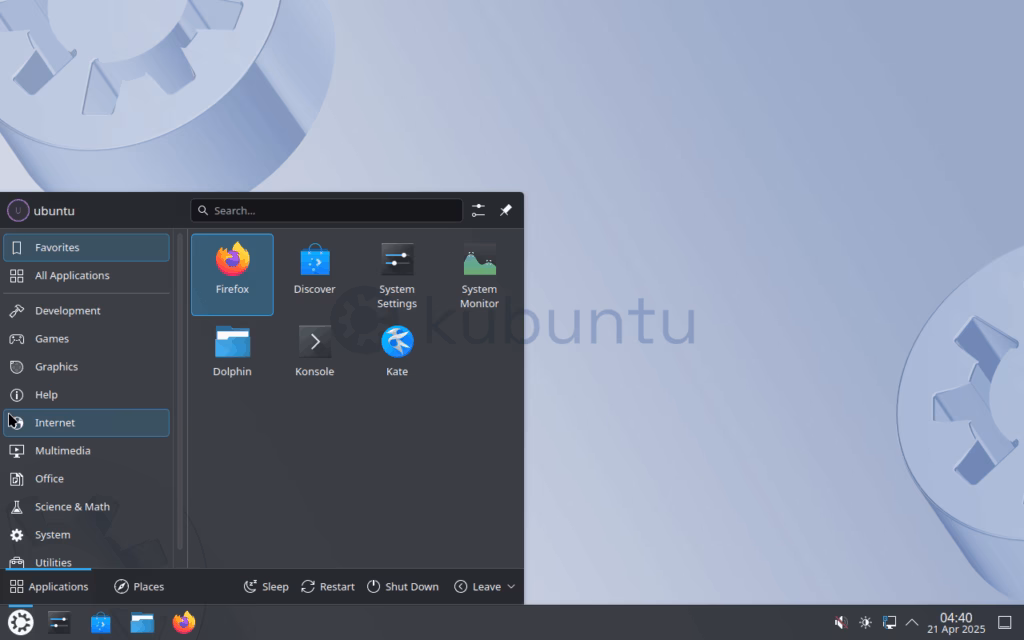Open launcher configuration sliders icon

[478, 210]
